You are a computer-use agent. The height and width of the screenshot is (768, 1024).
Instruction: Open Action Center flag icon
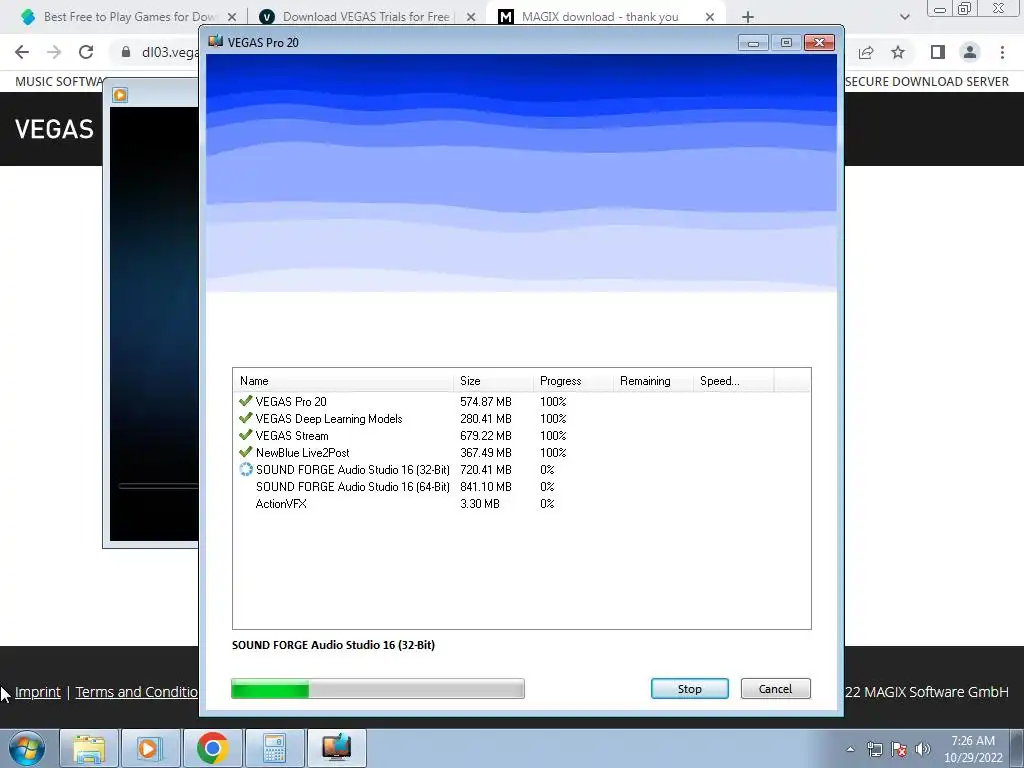899,749
